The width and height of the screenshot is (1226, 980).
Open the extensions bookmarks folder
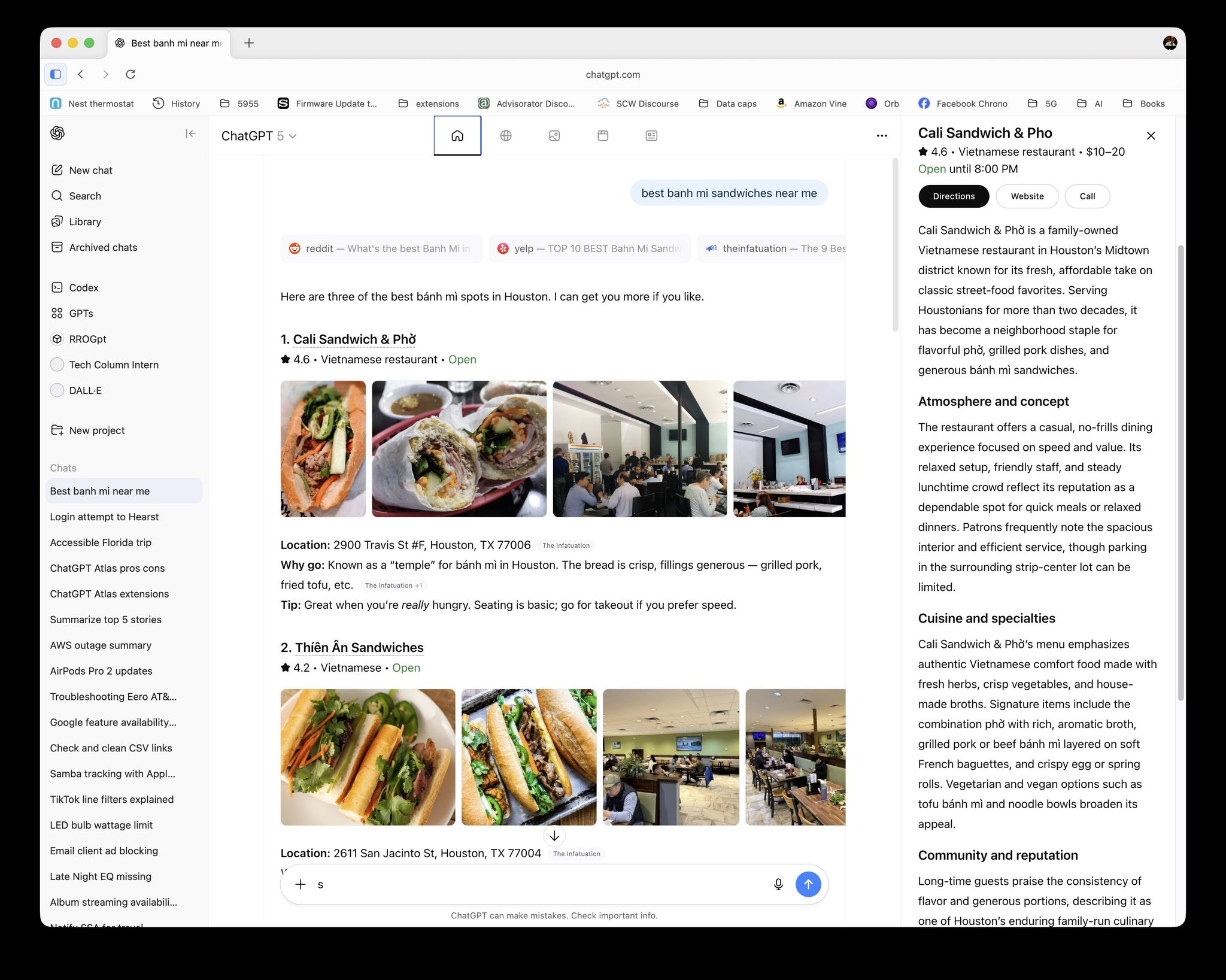click(429, 104)
